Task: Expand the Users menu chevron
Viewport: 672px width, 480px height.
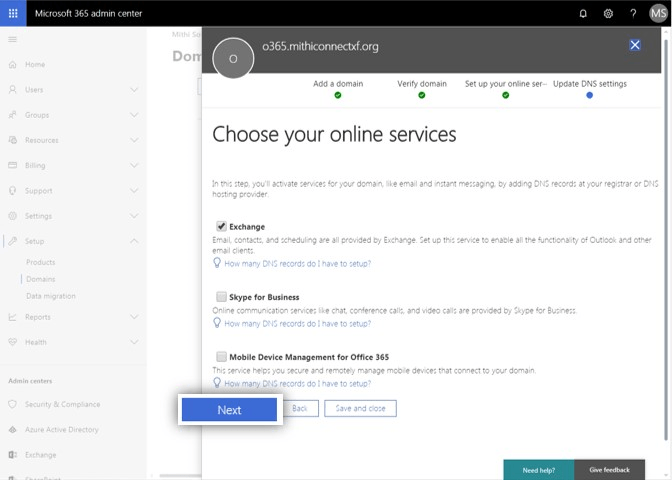Action: pos(134,90)
